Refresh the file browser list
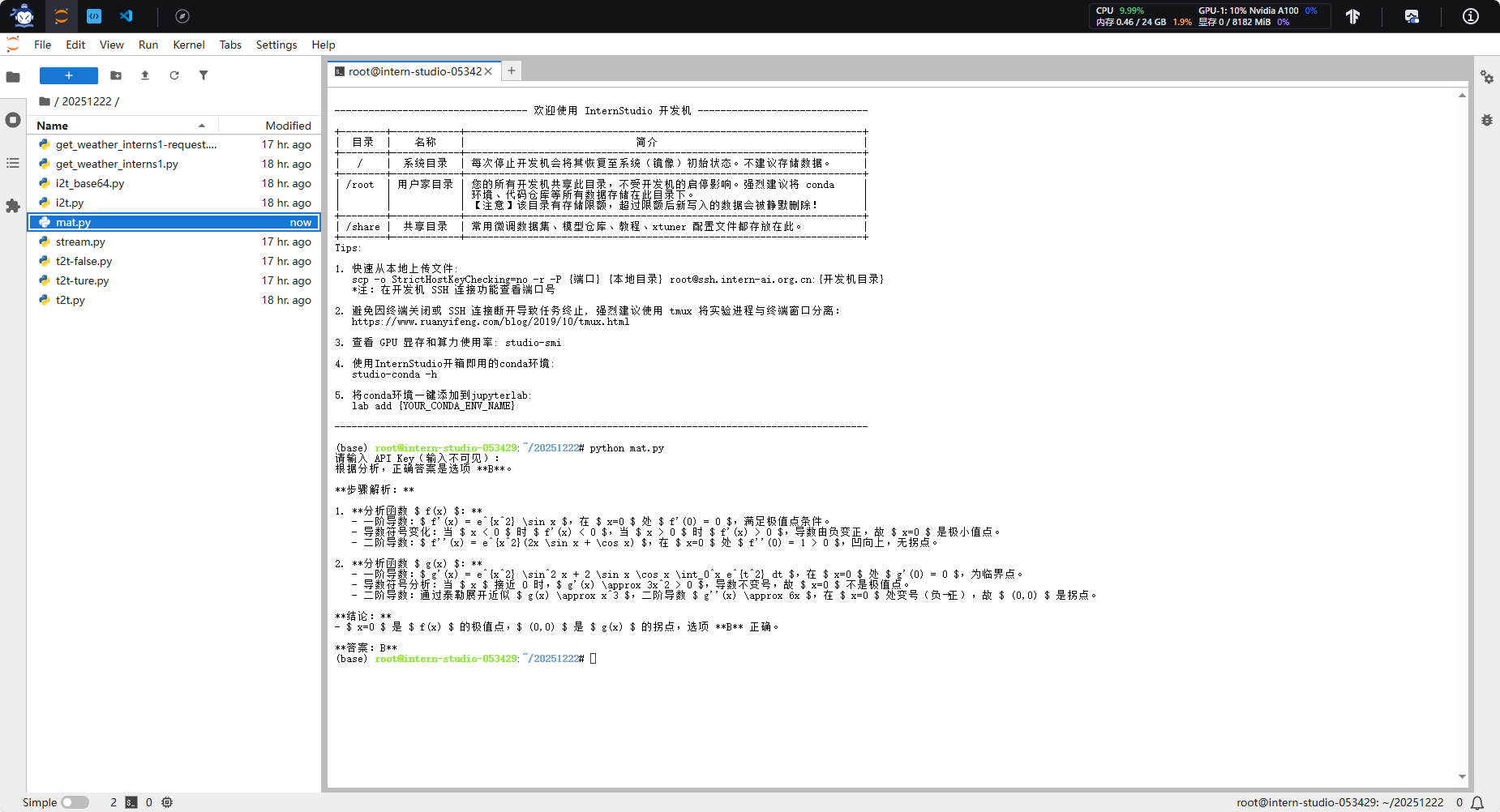Screen dimensions: 1500x812 pyautogui.click(x=174, y=75)
